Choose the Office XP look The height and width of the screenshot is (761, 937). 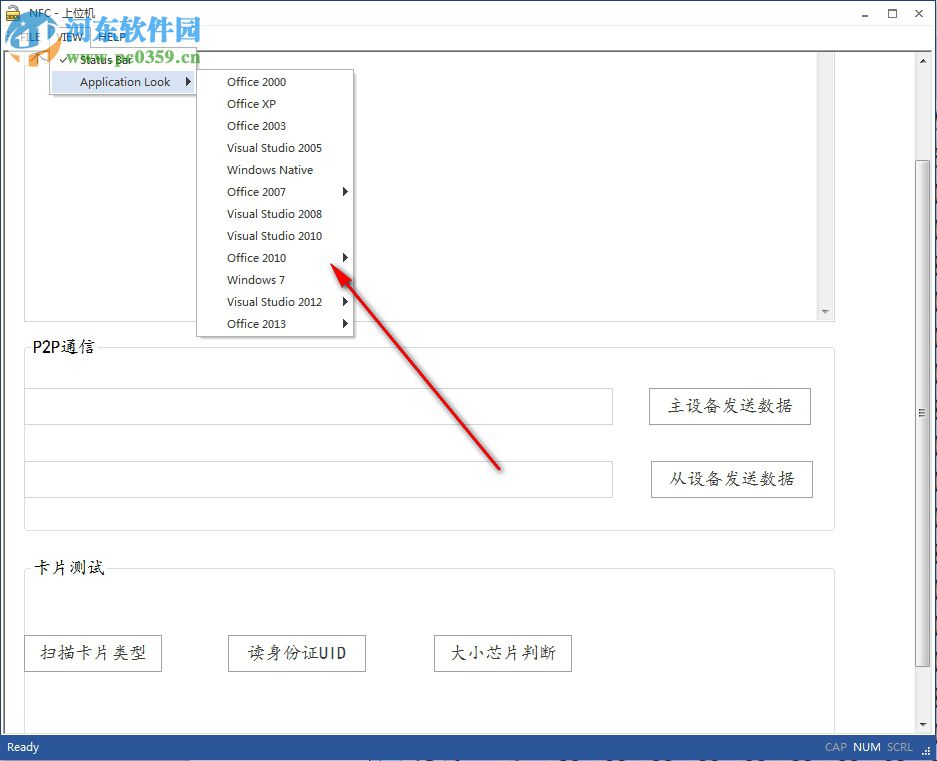tap(275, 104)
